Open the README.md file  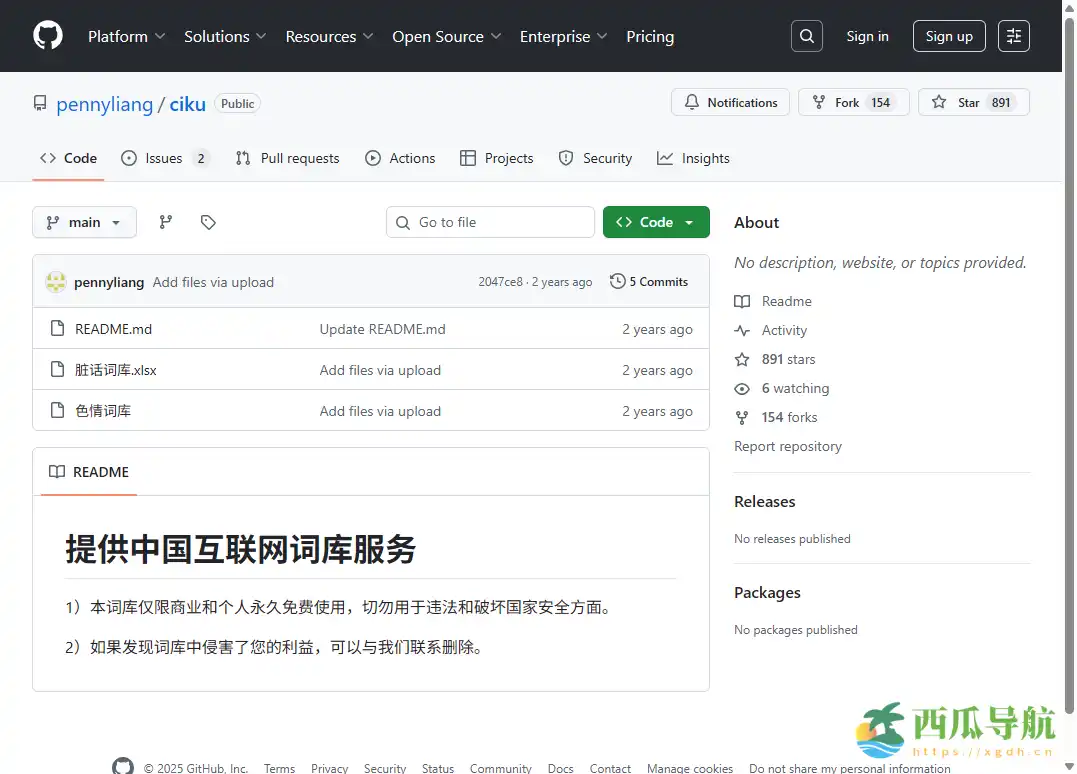(x=111, y=328)
